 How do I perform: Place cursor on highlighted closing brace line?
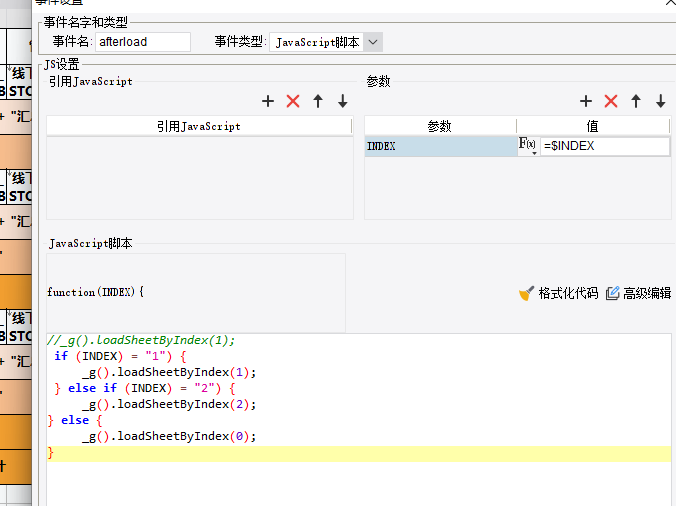click(x=359, y=453)
